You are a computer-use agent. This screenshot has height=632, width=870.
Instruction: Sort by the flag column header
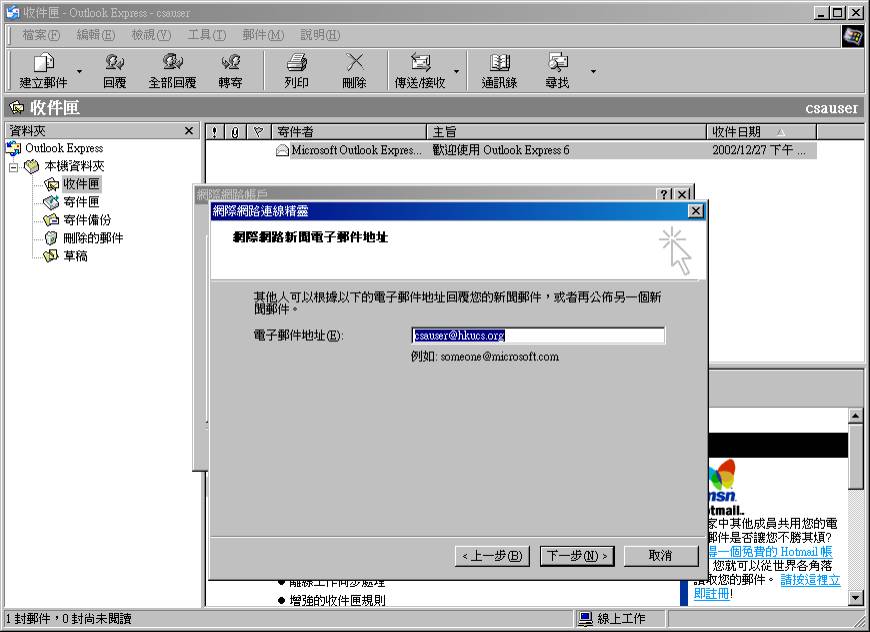point(258,132)
